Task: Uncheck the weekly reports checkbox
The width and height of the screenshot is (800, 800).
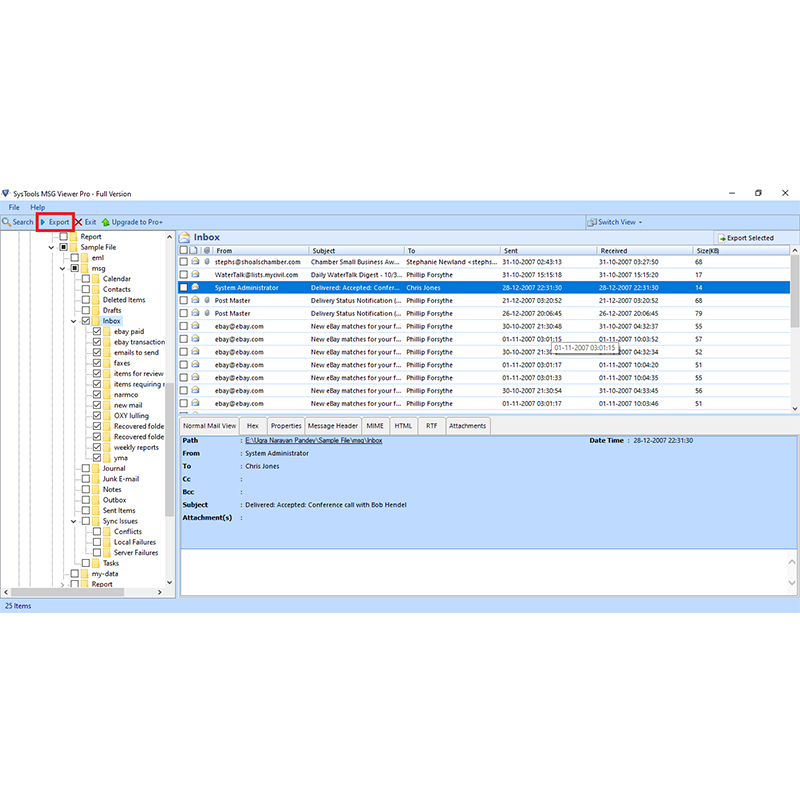Action: (x=97, y=447)
